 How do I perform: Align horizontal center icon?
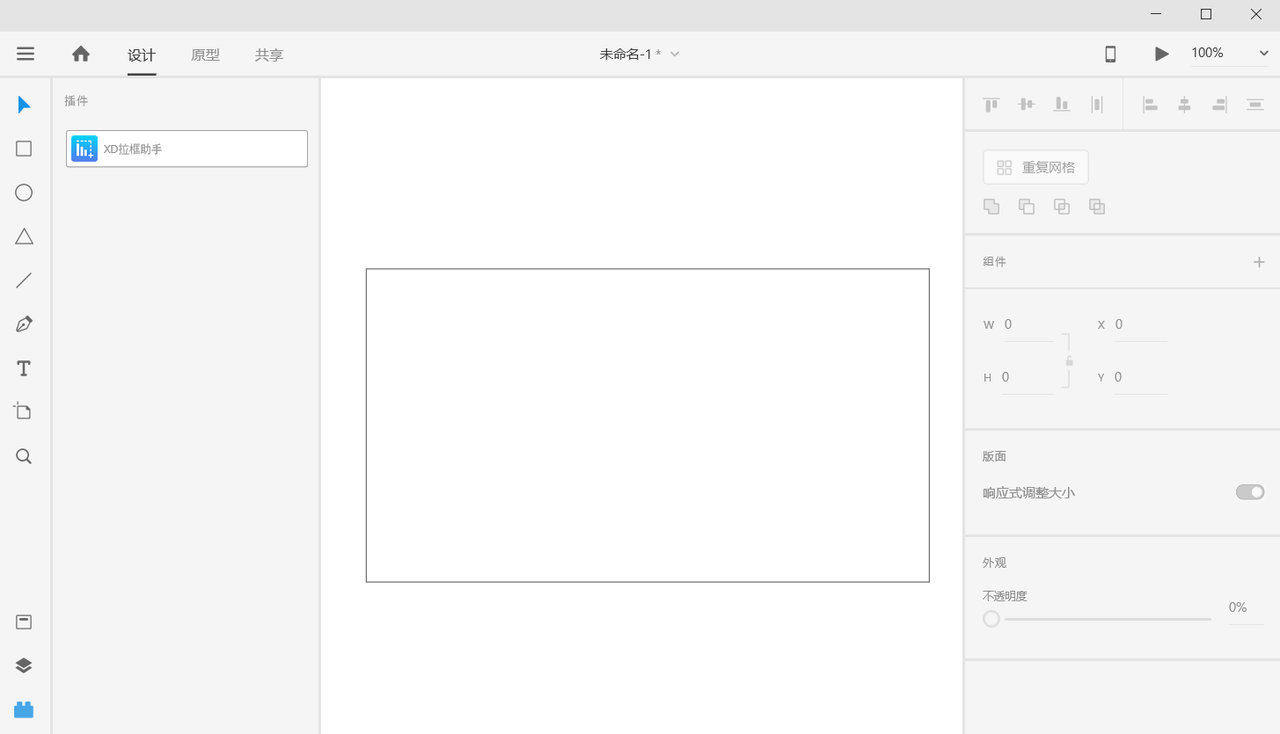(1185, 104)
